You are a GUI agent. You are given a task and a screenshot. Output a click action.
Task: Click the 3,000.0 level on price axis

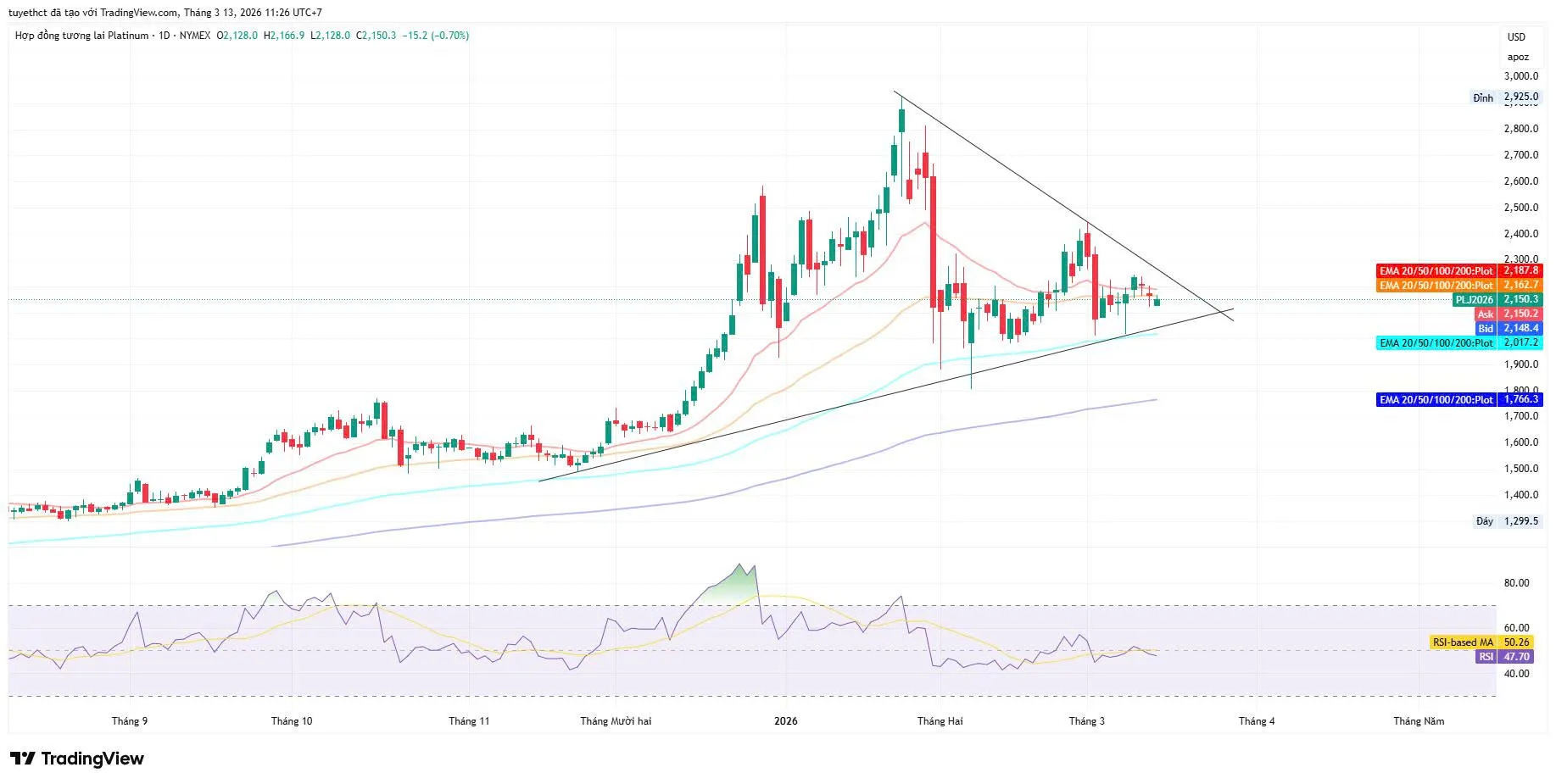[x=1520, y=76]
